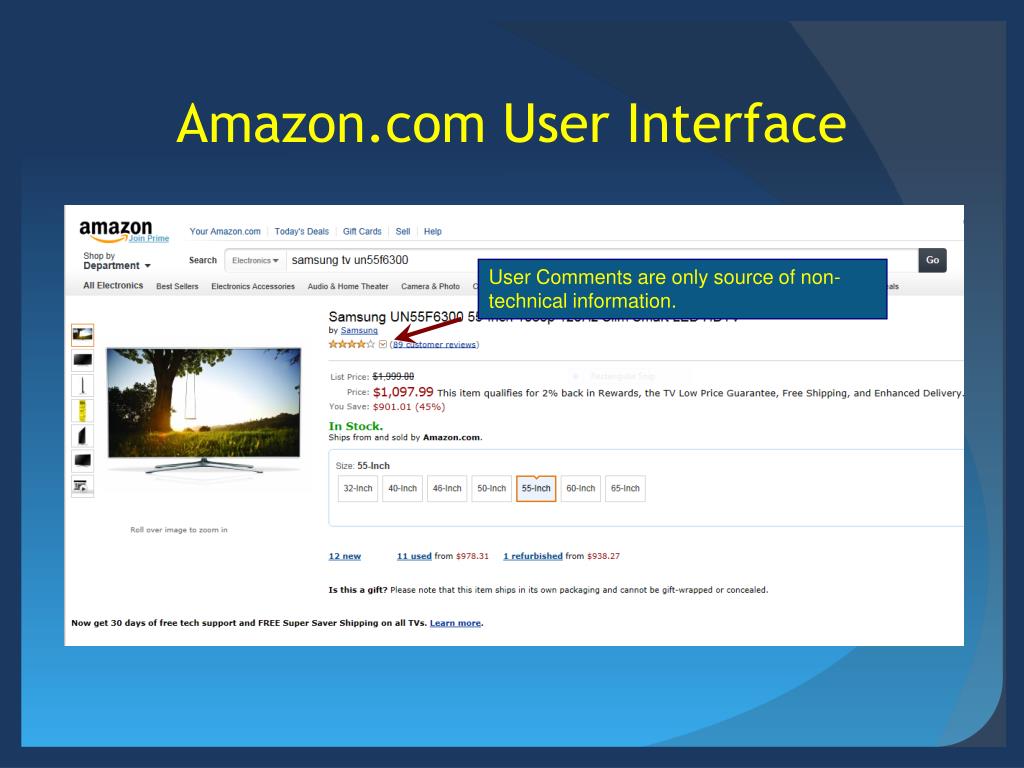This screenshot has width=1024, height=768.
Task: Select last image gallery thumbnail
Action: coord(82,486)
